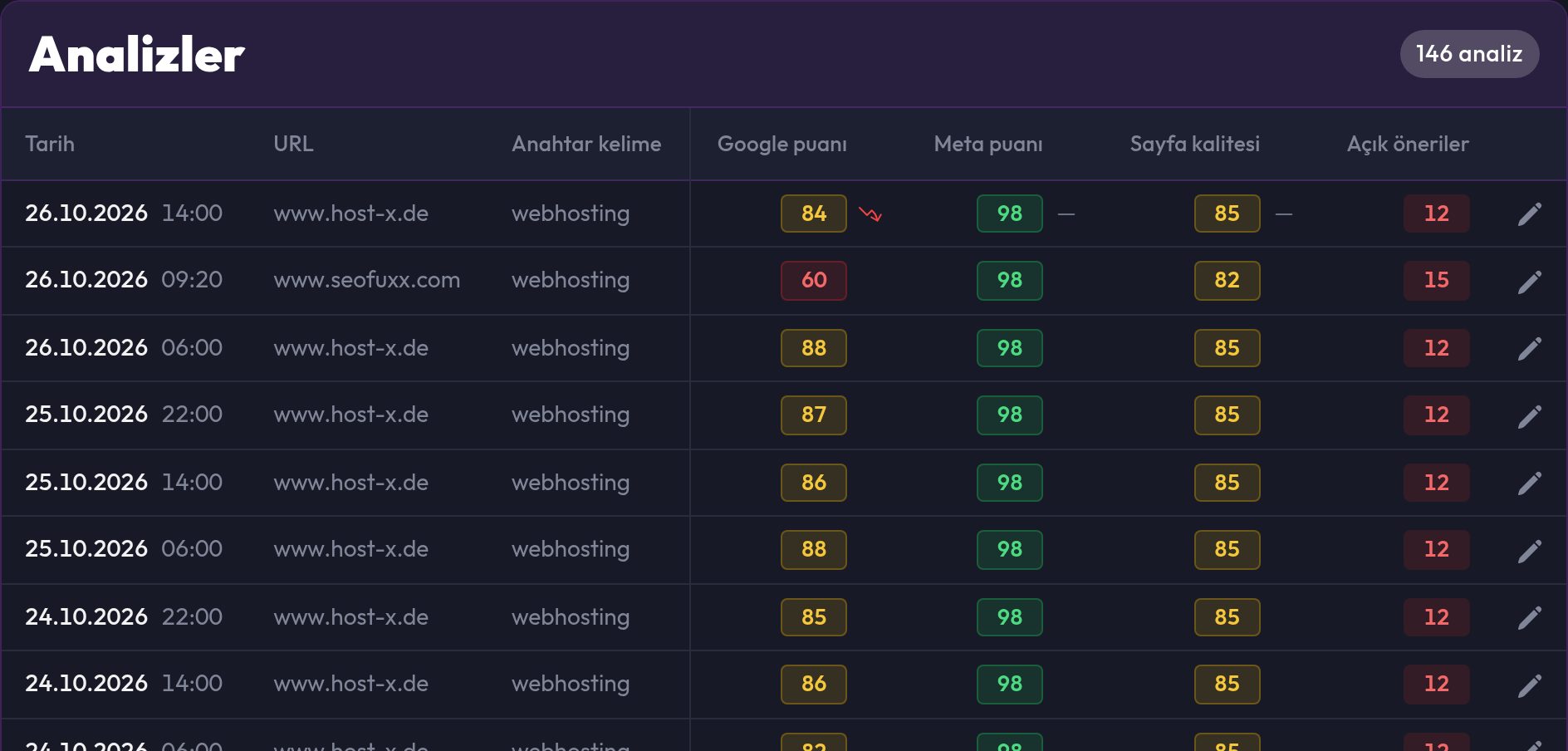
Task: Open www.seofuxx.com URL
Action: 366,280
